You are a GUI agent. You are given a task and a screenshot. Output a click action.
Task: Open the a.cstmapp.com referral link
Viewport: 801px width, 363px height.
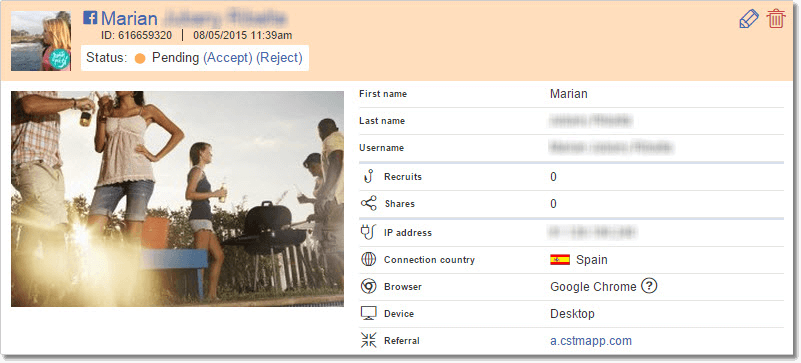click(x=591, y=341)
